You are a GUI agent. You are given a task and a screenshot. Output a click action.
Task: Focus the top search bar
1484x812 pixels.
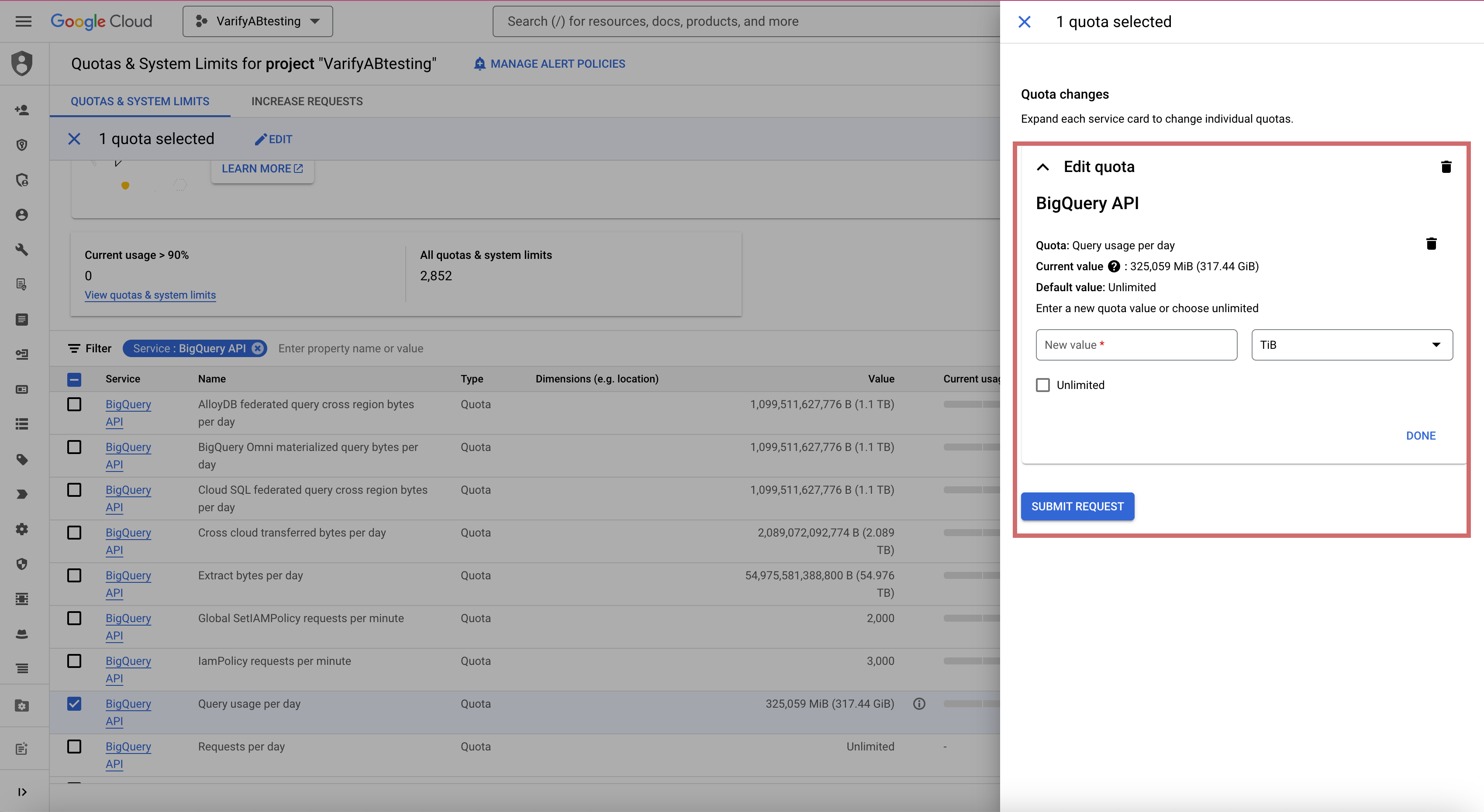pyautogui.click(x=746, y=21)
